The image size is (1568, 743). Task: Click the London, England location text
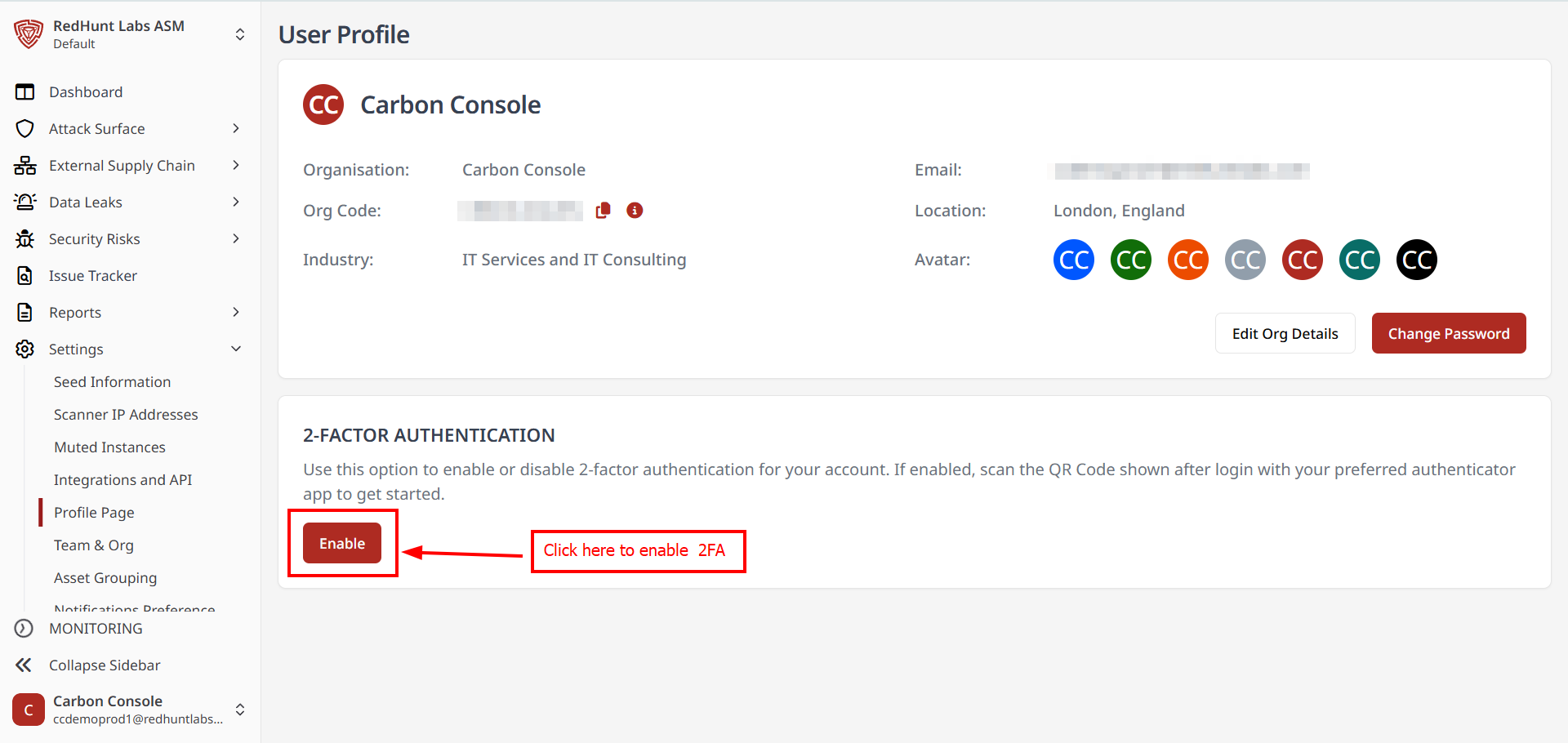(x=1119, y=211)
